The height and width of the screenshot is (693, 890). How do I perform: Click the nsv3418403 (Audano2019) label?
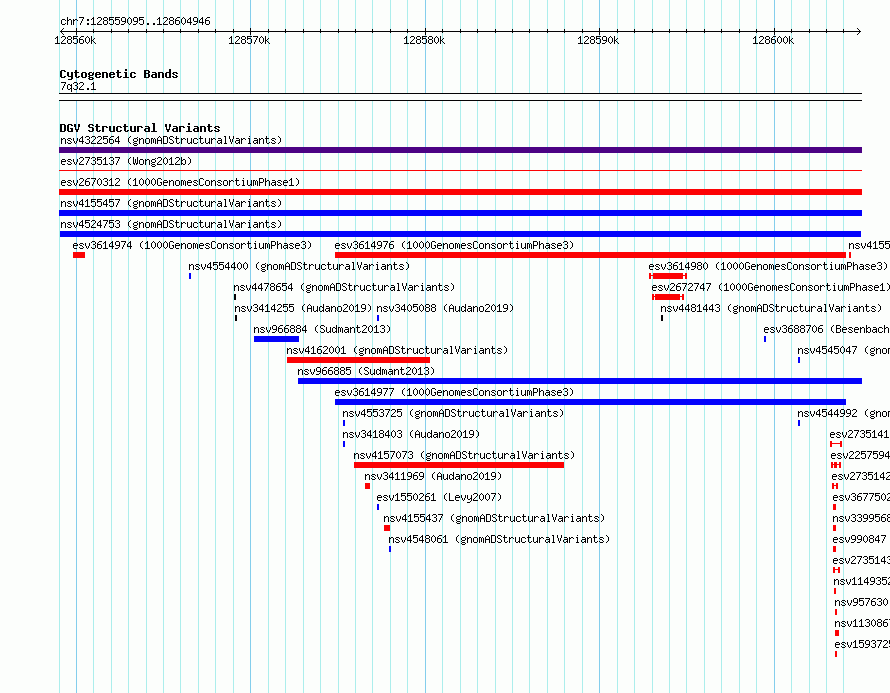[411, 434]
